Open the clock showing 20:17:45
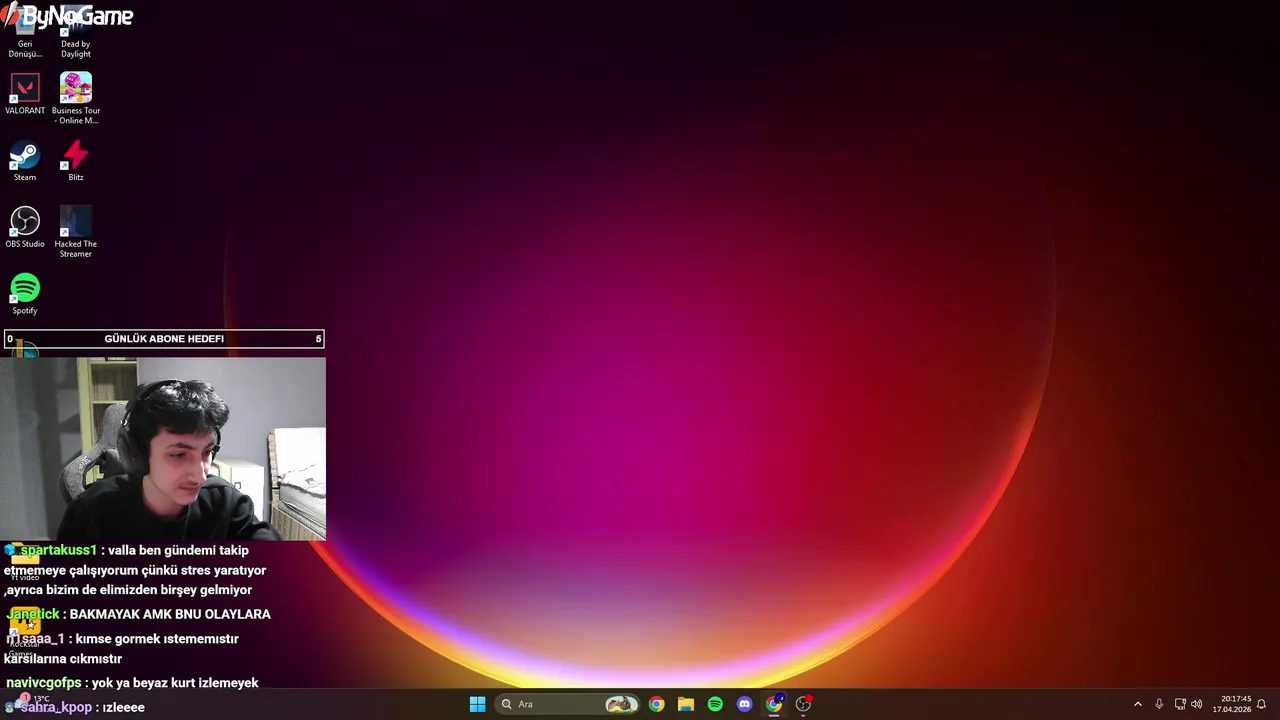The image size is (1280, 720). coord(1231,704)
